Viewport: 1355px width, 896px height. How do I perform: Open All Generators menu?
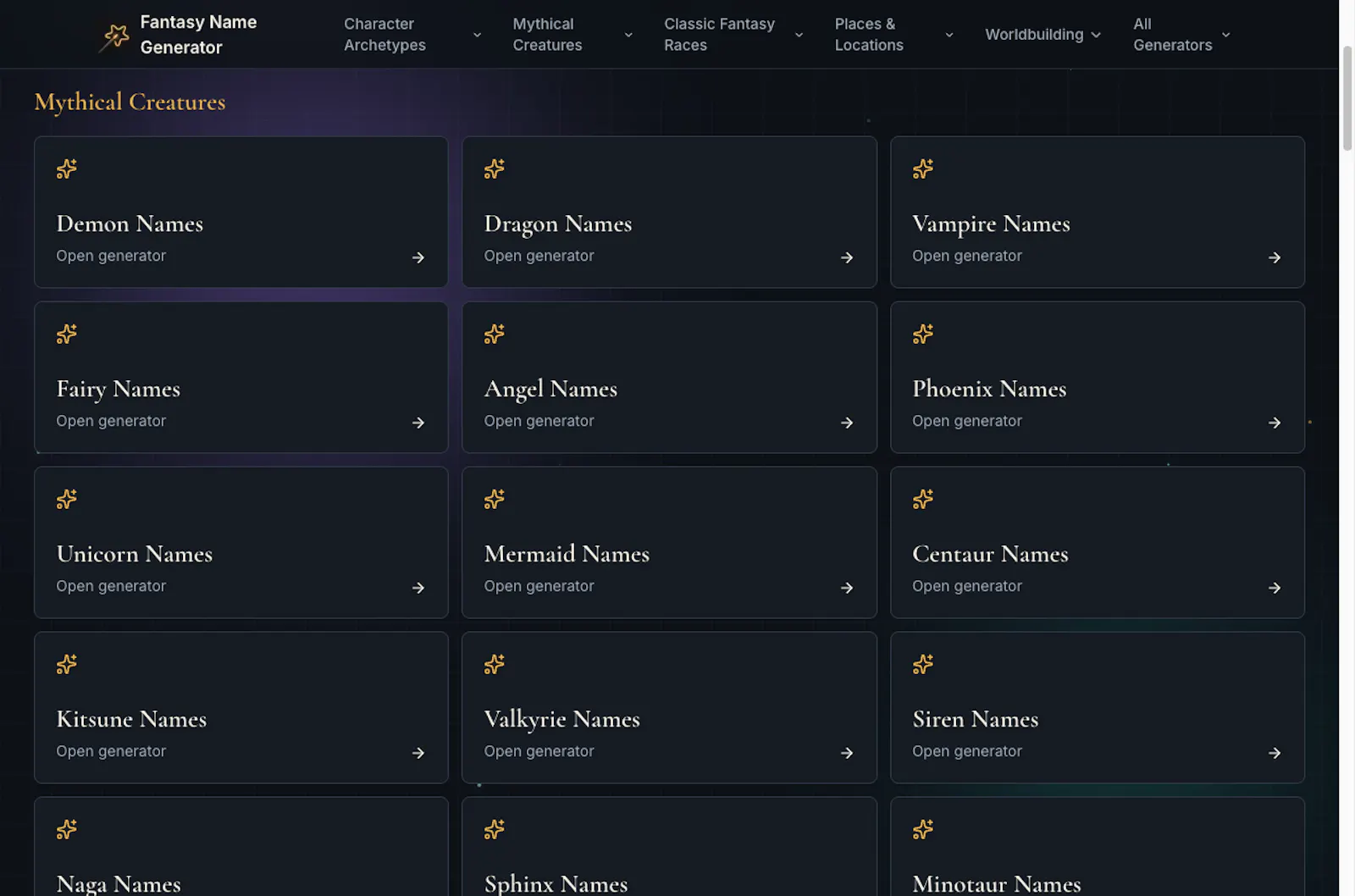tap(1182, 35)
